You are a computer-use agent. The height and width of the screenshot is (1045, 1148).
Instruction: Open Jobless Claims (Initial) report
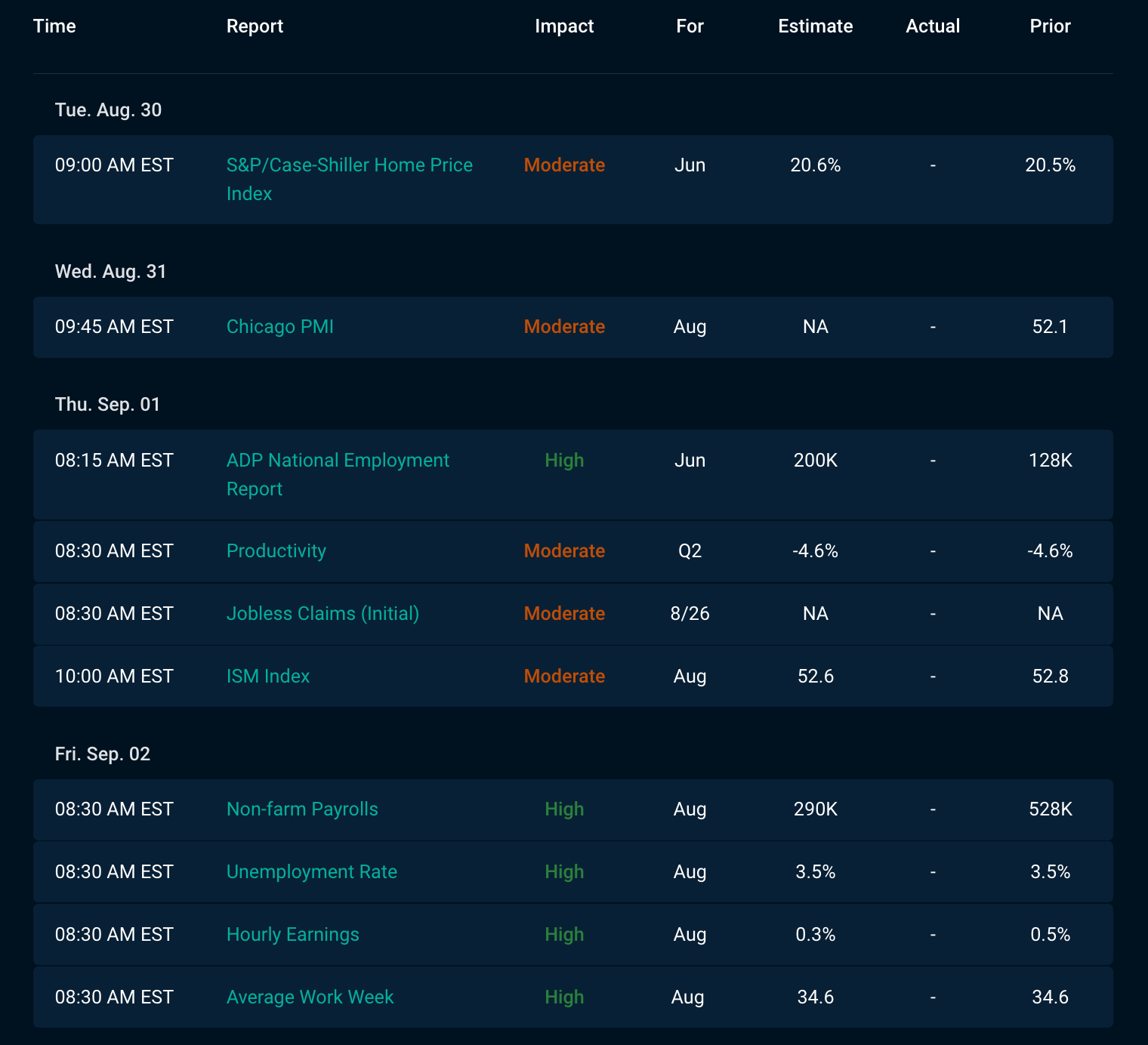tap(322, 614)
